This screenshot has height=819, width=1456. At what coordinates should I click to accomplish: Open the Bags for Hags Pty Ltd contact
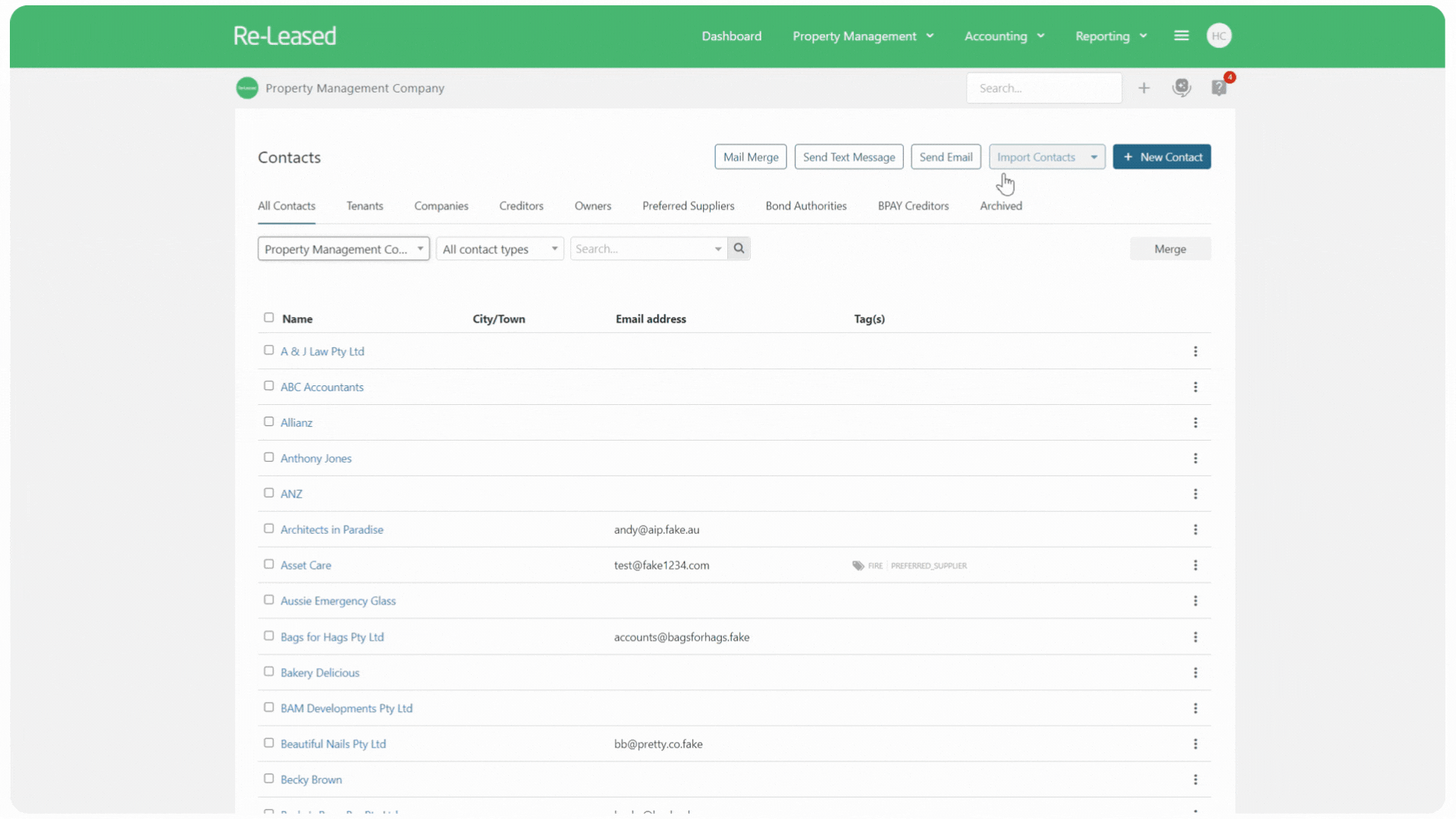(x=332, y=637)
